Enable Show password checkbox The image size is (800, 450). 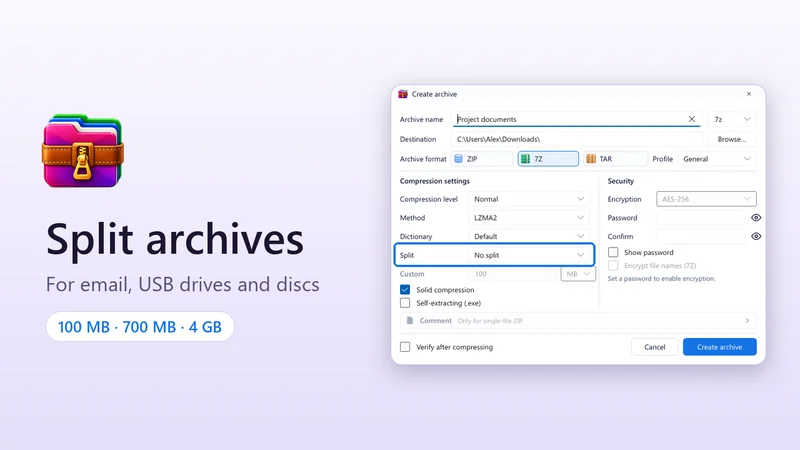(x=613, y=252)
